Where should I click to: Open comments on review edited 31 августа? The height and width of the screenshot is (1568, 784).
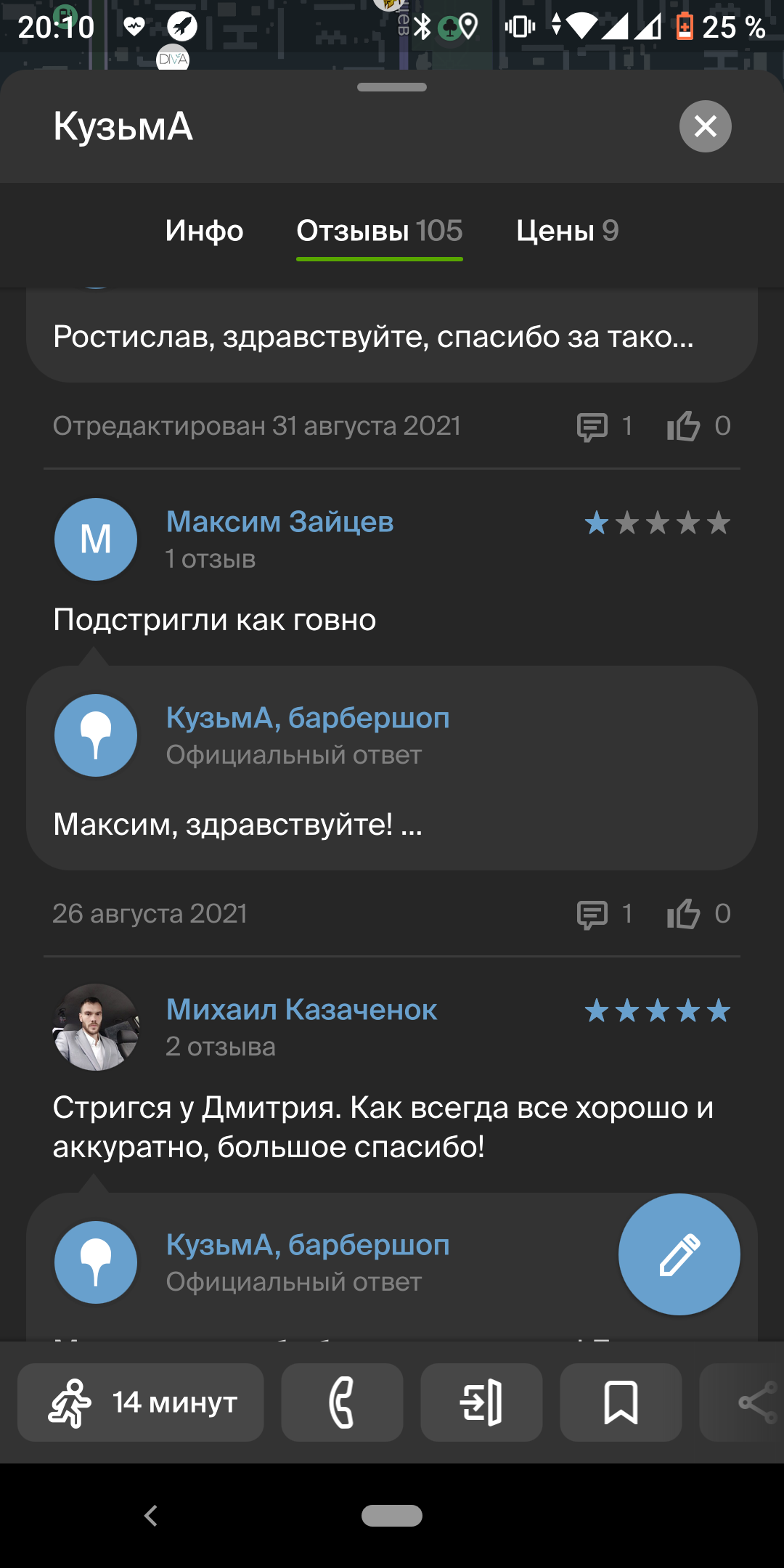592,426
